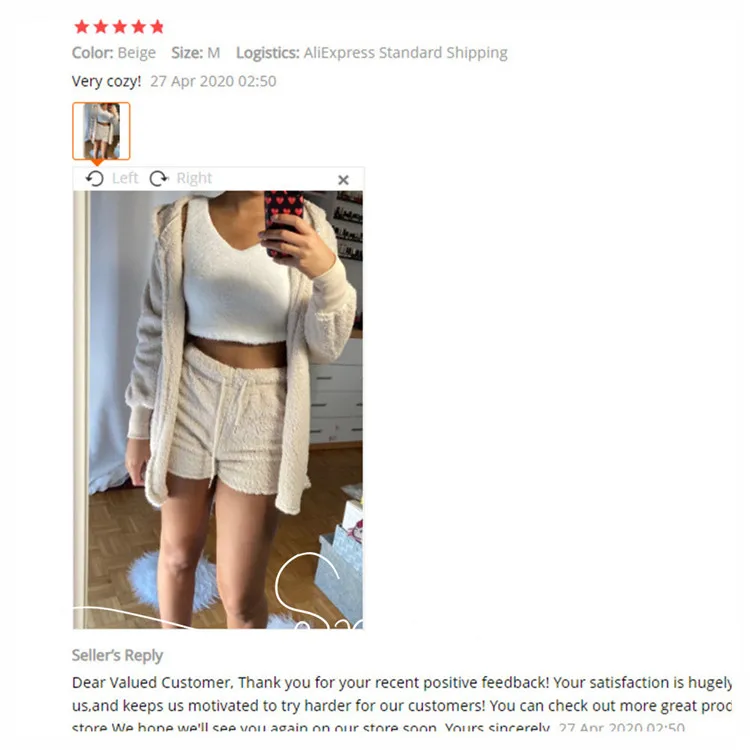The width and height of the screenshot is (750, 750).
Task: Select the 'Left' rotate label
Action: (125, 178)
